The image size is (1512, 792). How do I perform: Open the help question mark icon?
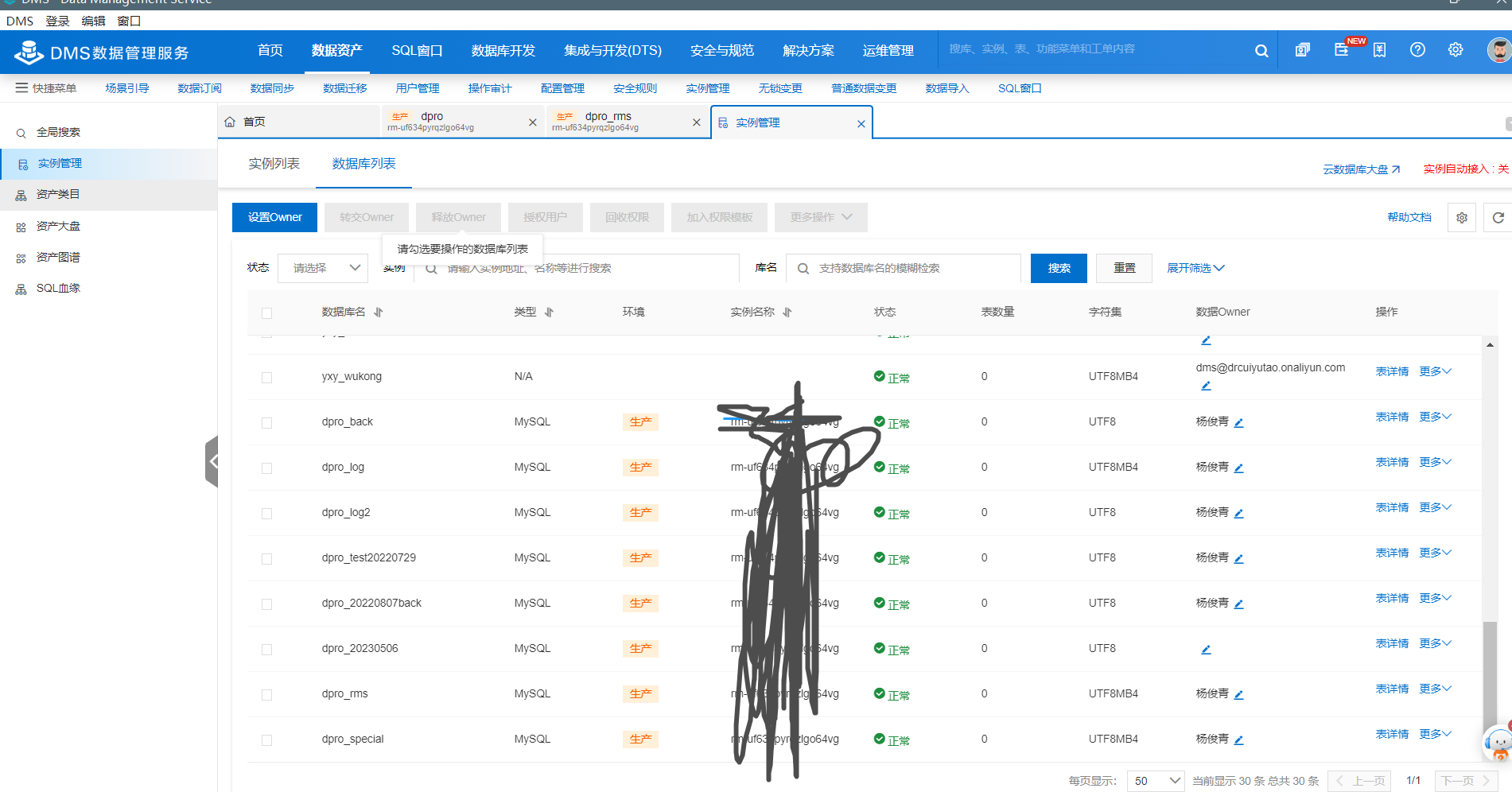click(x=1417, y=50)
